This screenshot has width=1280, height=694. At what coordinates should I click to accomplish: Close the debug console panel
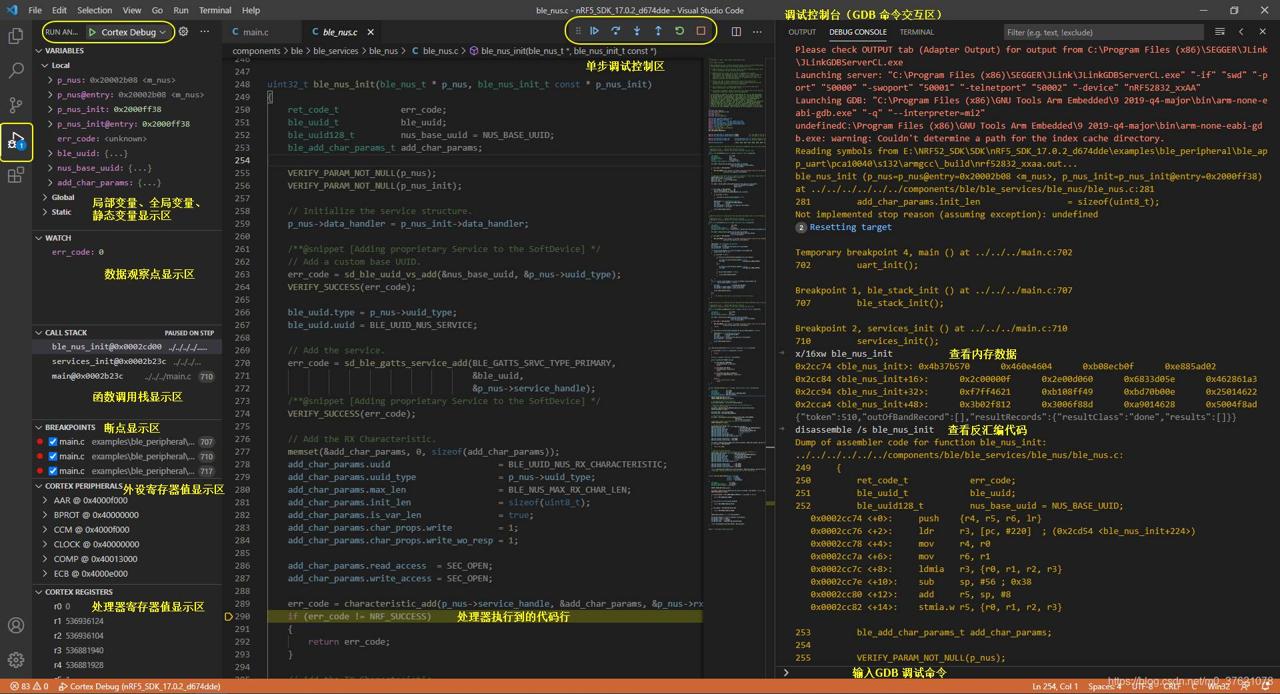[1263, 32]
